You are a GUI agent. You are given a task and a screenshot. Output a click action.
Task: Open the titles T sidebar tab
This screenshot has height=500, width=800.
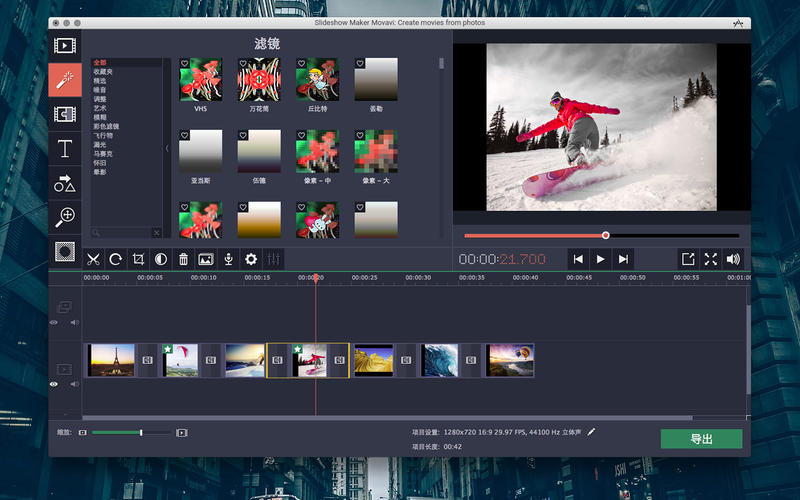[x=65, y=148]
